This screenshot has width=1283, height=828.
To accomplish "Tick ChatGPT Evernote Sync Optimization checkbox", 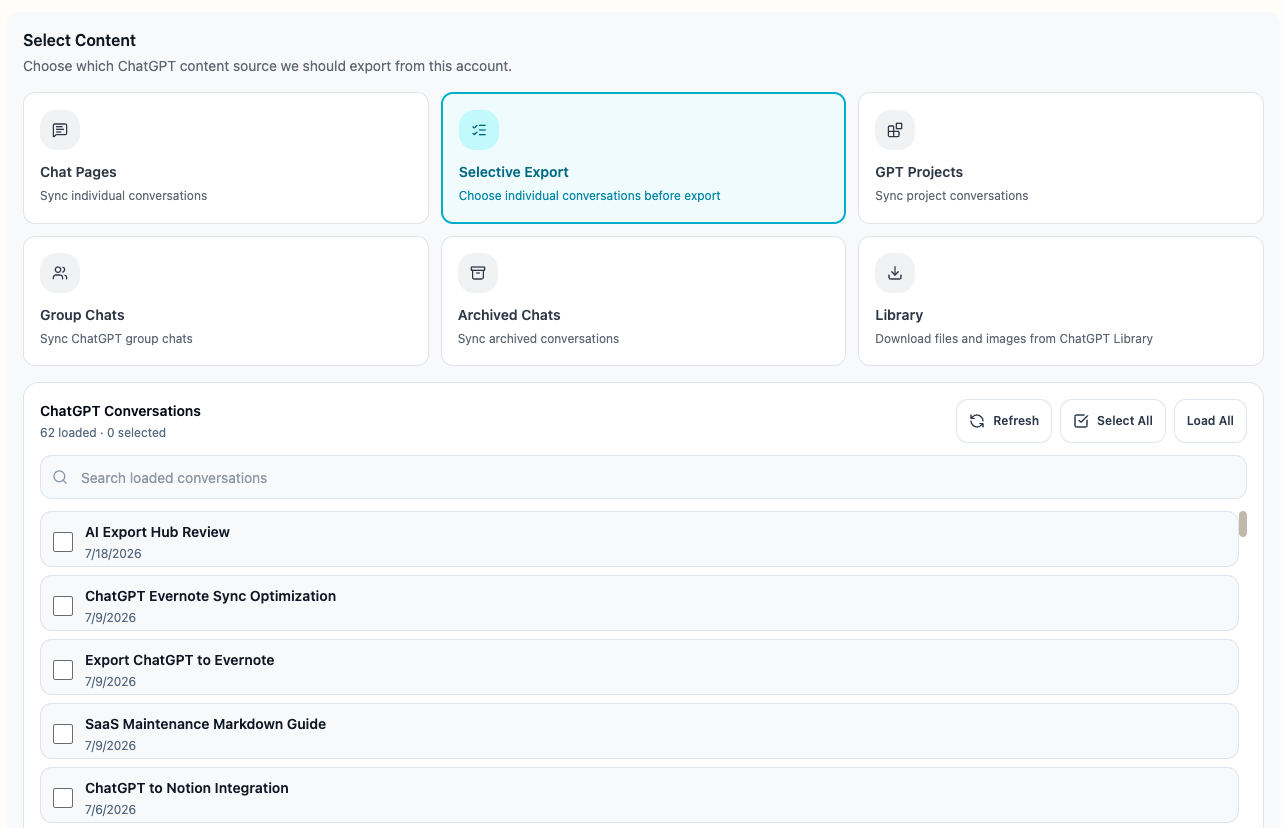I will pyautogui.click(x=63, y=606).
